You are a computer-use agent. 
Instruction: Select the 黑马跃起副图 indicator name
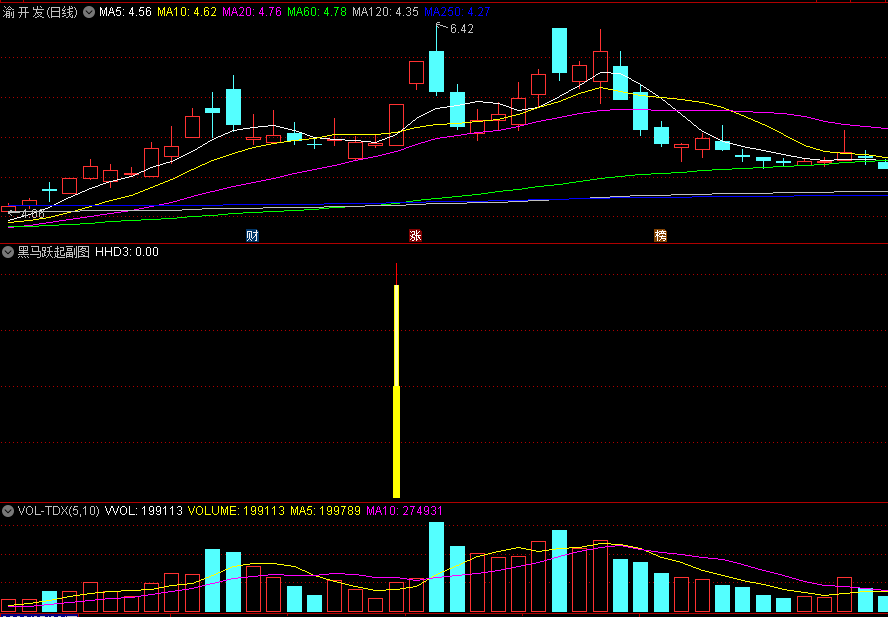point(53,252)
